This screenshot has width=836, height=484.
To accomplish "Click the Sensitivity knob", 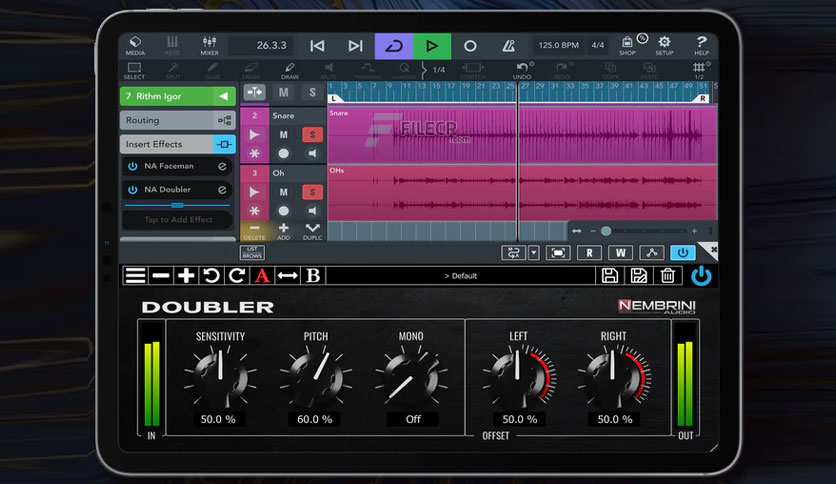I will click(x=220, y=375).
